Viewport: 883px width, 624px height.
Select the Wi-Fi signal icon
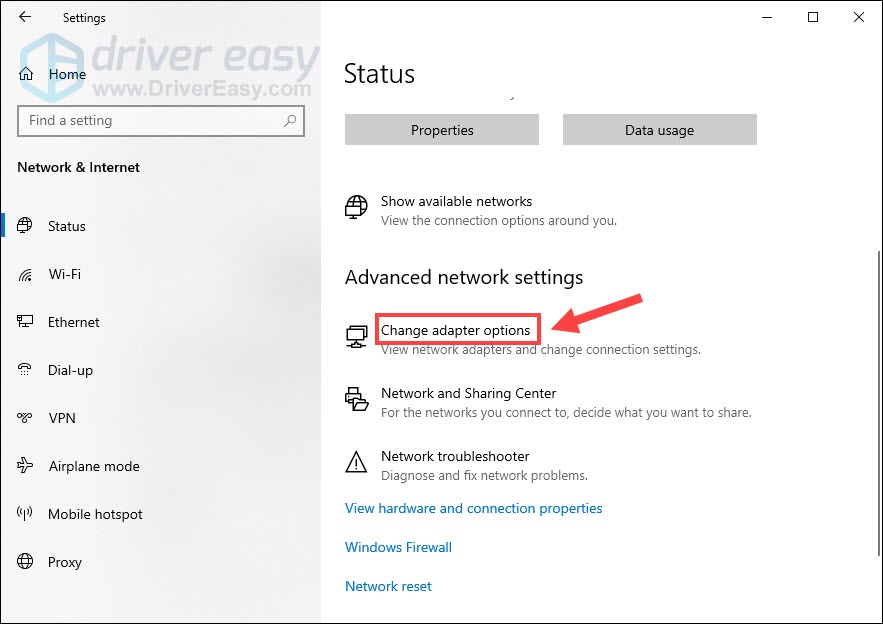(25, 275)
